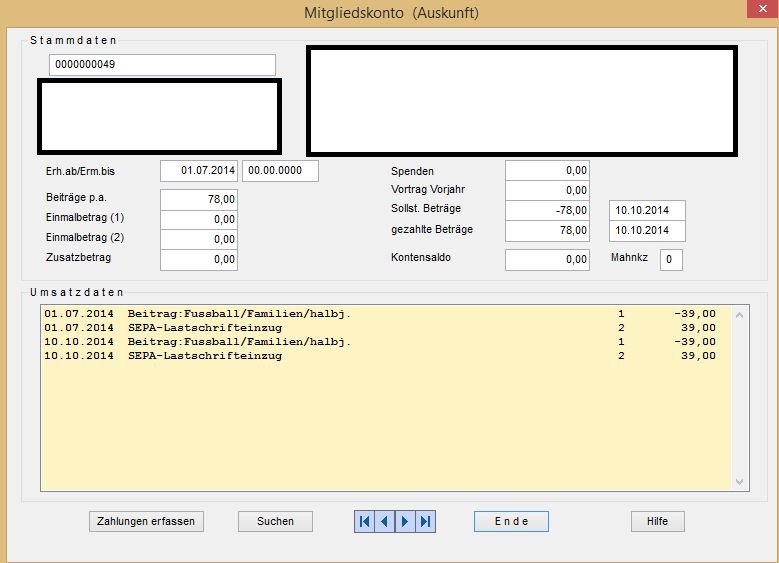The image size is (779, 563).
Task: Open the Suchen search button
Action: 275,521
